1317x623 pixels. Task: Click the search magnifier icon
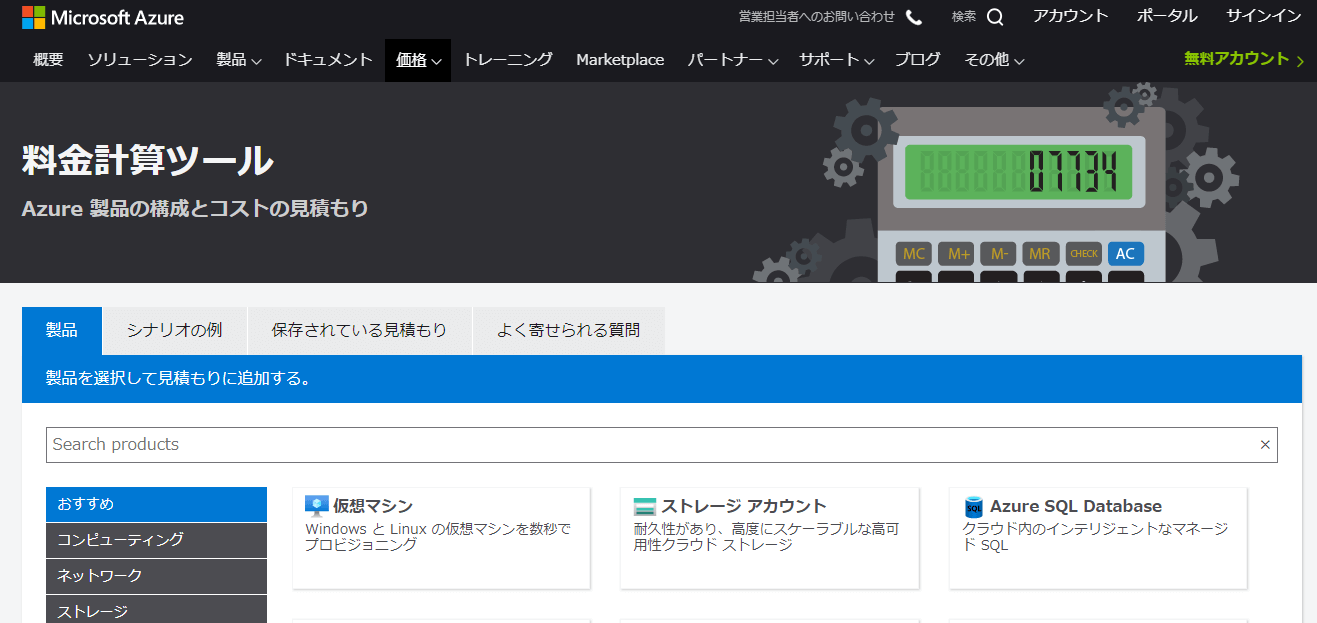tap(995, 17)
